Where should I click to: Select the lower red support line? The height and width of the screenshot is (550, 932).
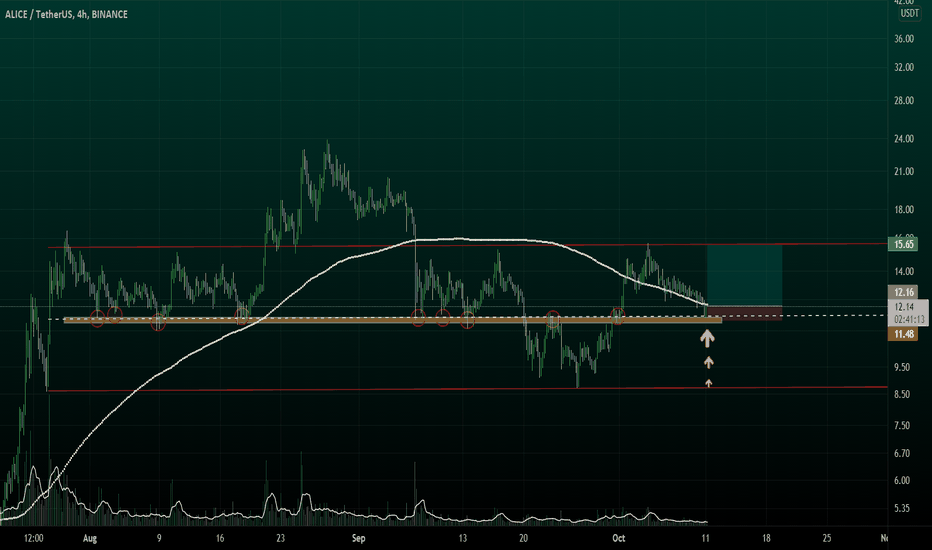point(467,389)
